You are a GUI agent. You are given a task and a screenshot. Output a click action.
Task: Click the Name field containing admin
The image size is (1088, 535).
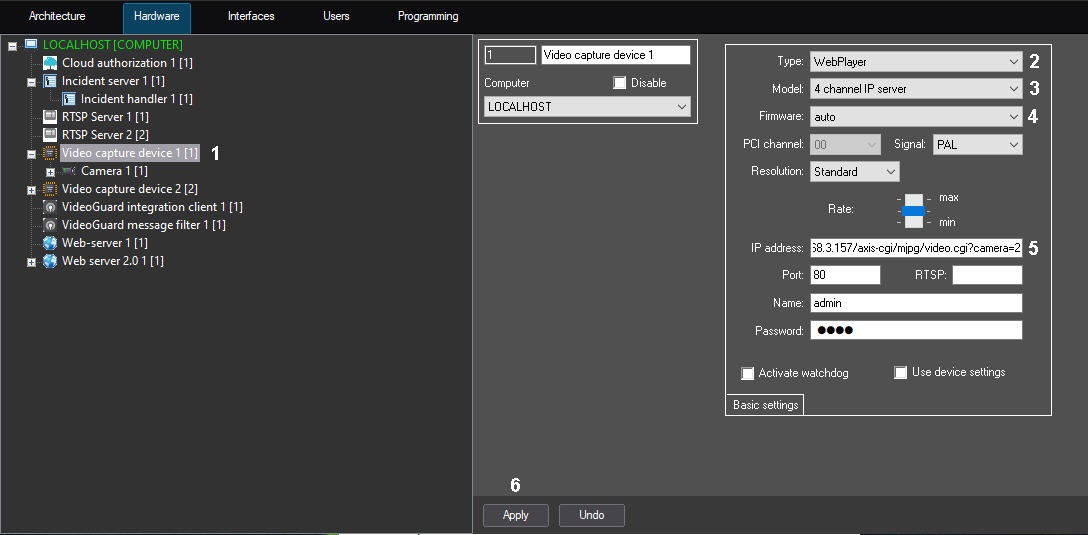click(x=916, y=303)
